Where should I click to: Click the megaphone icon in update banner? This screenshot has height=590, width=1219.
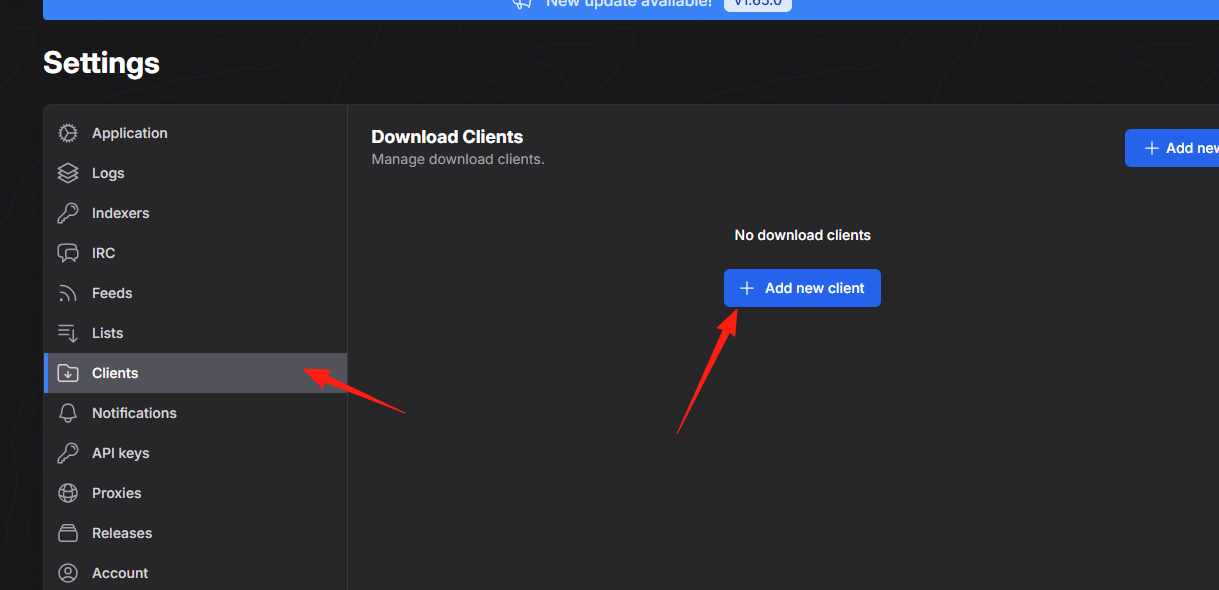[522, 3]
